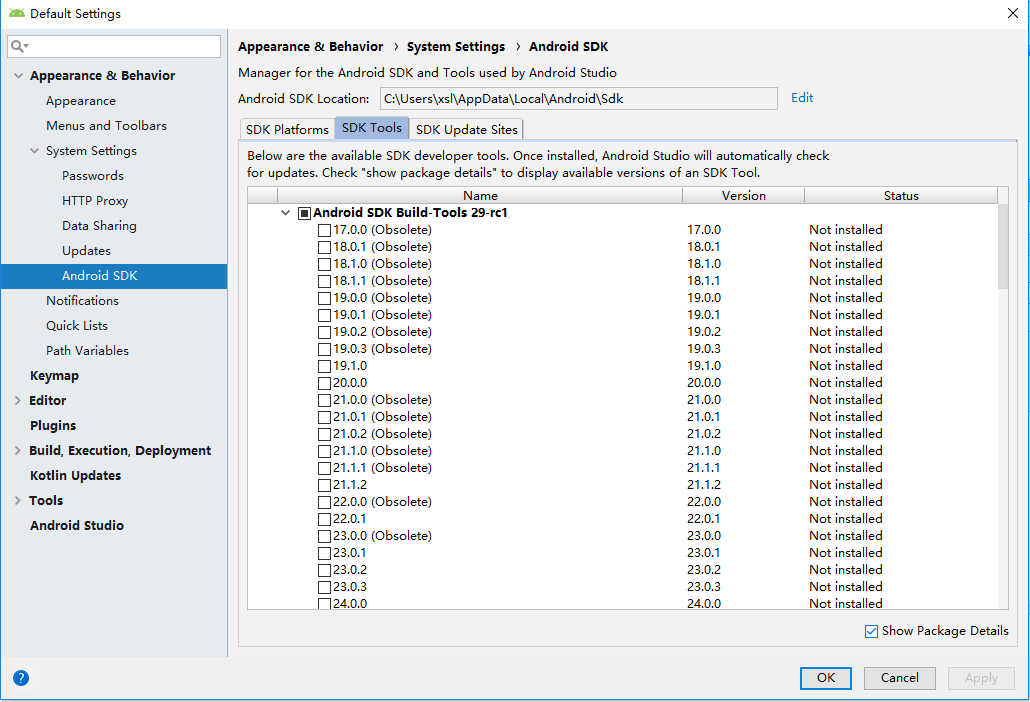Tick the 23.0.3 checkbox
The height and width of the screenshot is (702, 1030).
[x=324, y=588]
